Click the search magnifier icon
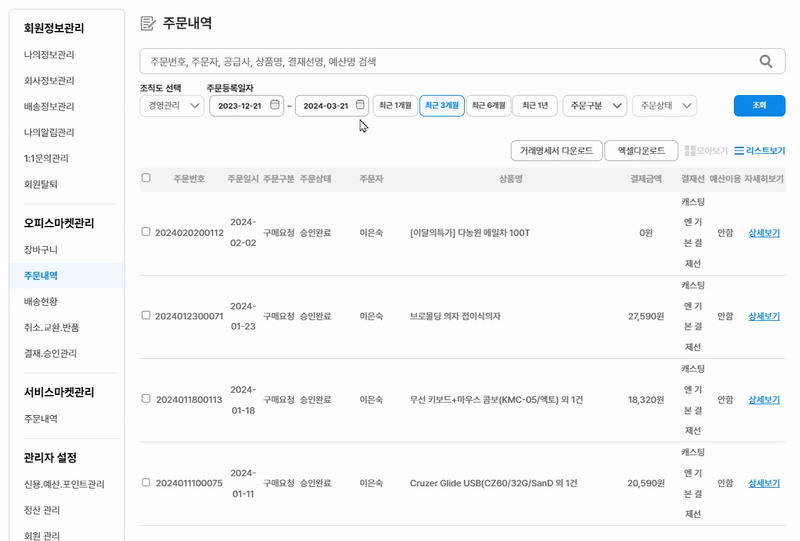Viewport: 800px width, 541px height. [766, 62]
